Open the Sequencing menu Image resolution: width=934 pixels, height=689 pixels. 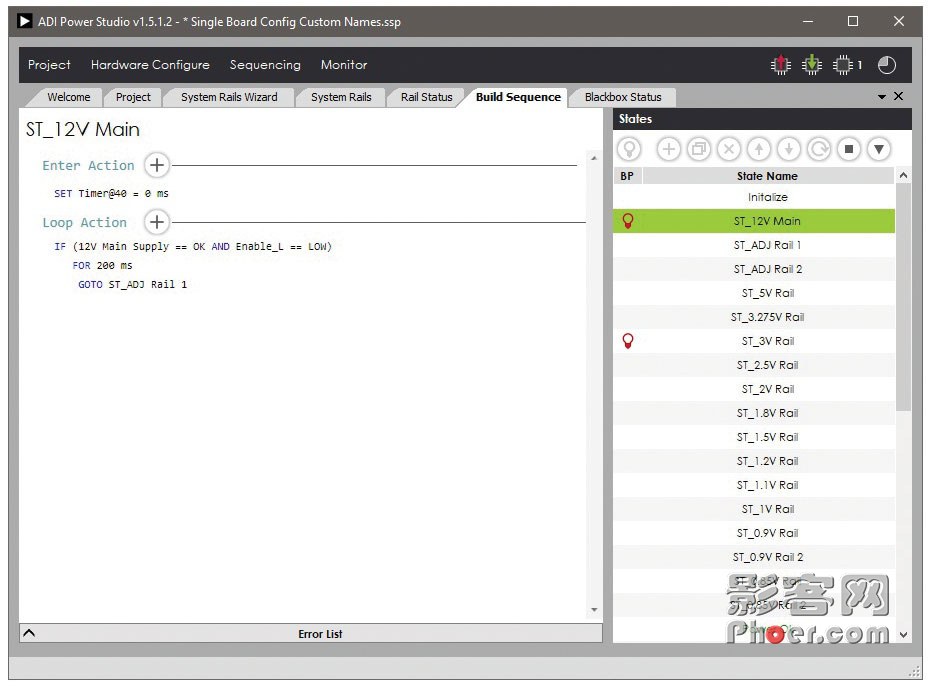coord(265,64)
